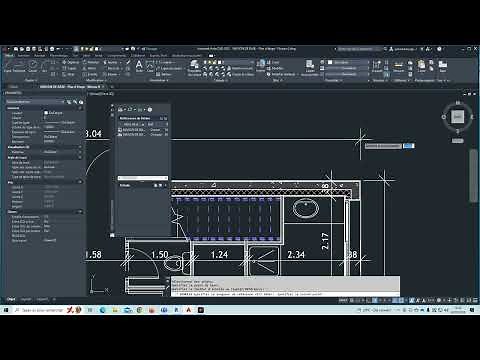Select the Cote (Dimension) tool
The image size is (480, 360).
[x=150, y=66]
